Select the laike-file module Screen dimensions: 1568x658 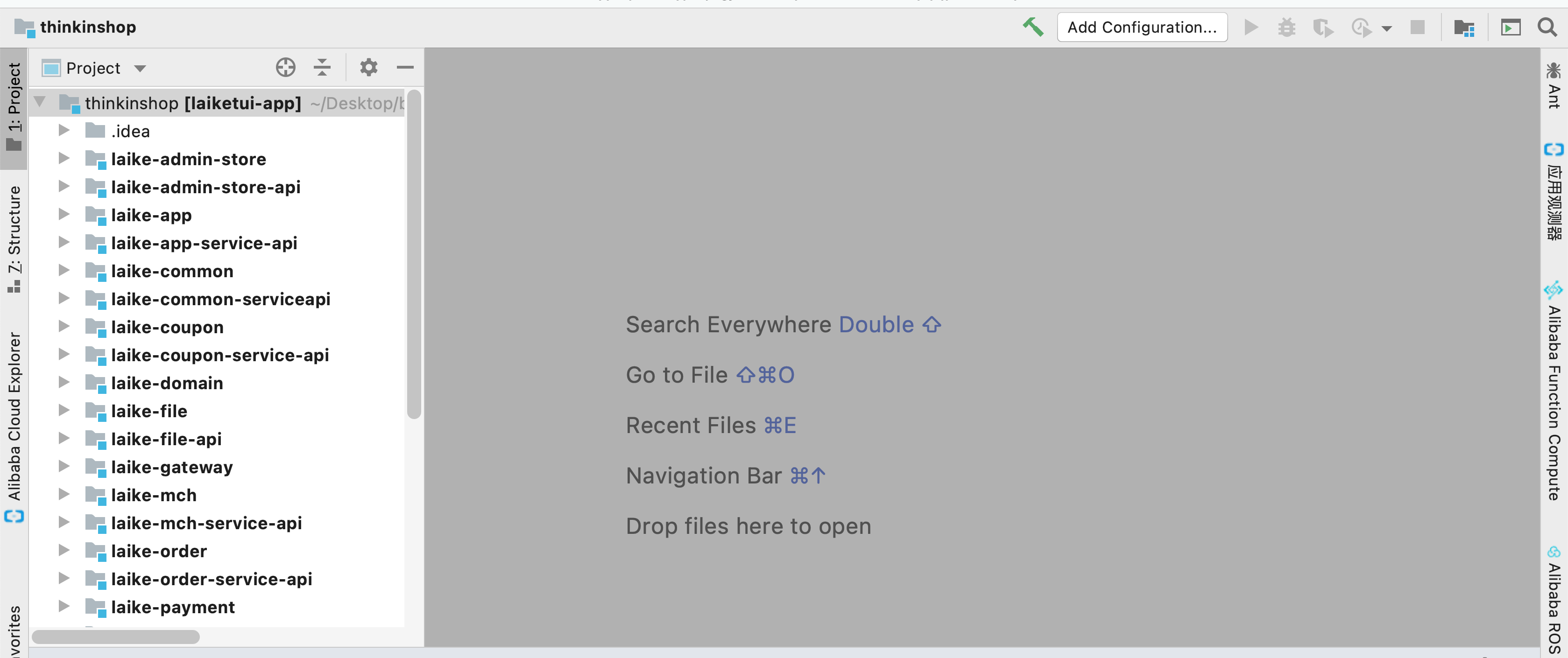(x=148, y=411)
